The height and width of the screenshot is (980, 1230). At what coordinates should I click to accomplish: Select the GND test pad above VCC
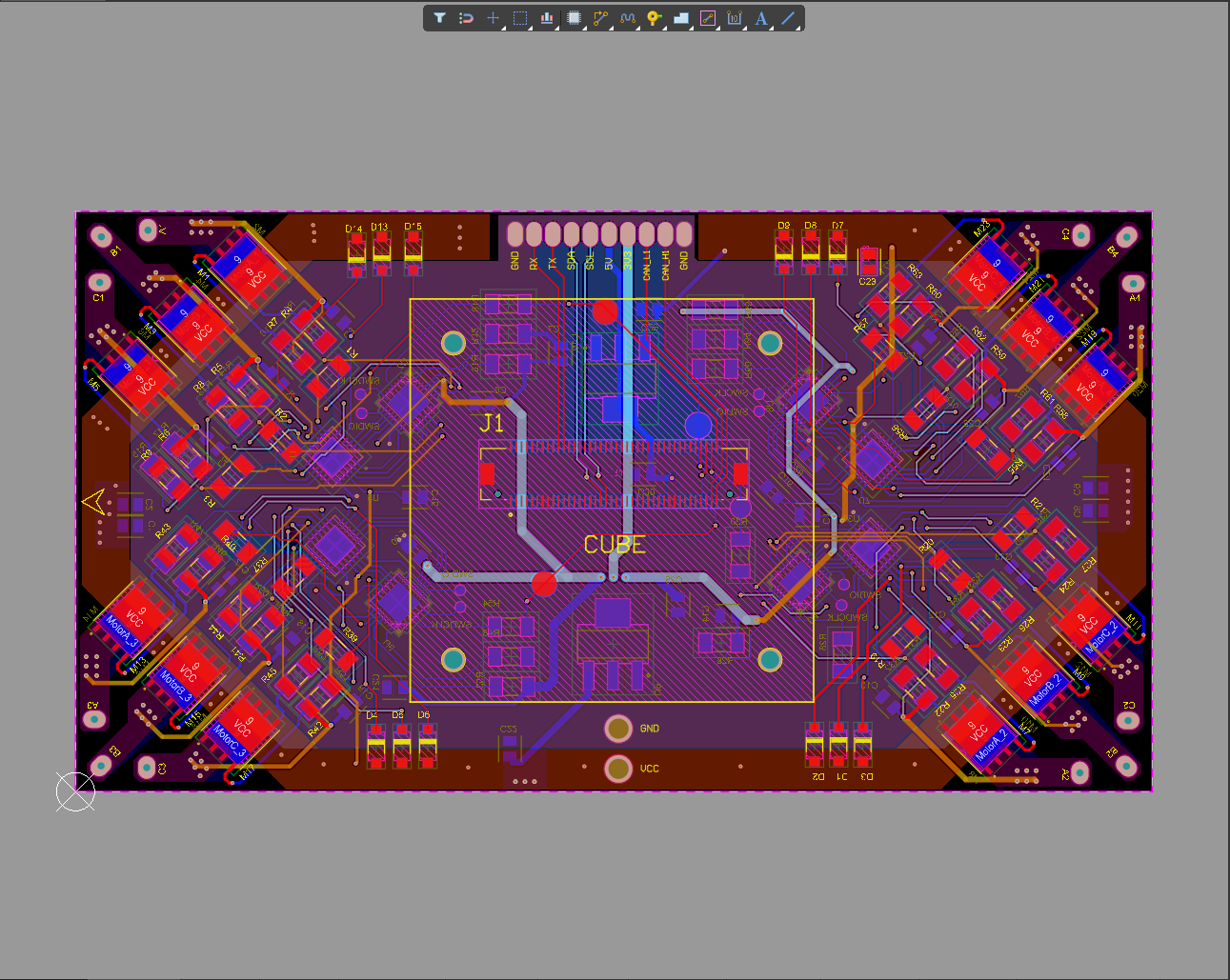(618, 729)
